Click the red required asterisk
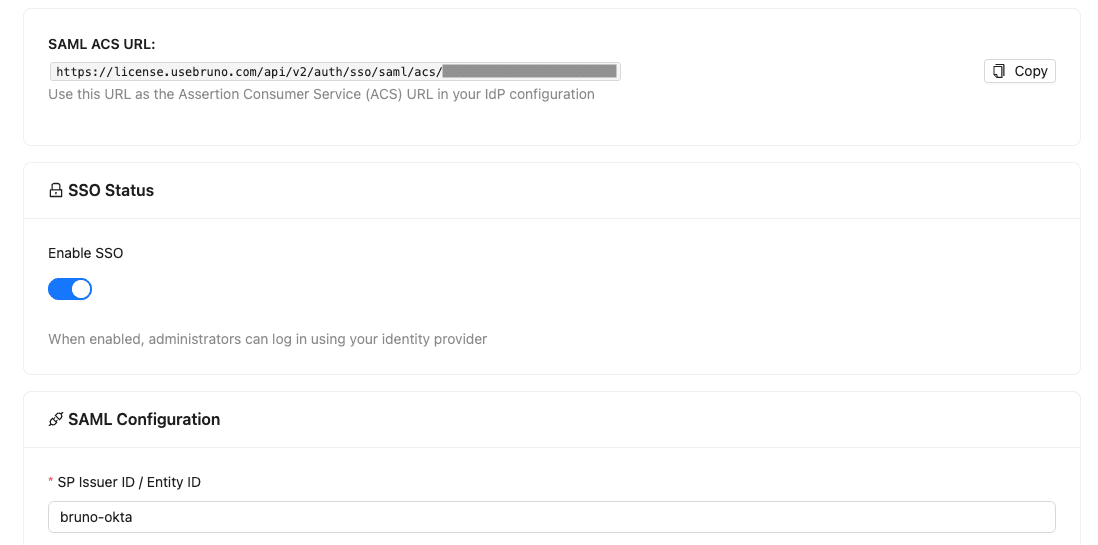Viewport: 1098px width, 545px height. tap(51, 482)
